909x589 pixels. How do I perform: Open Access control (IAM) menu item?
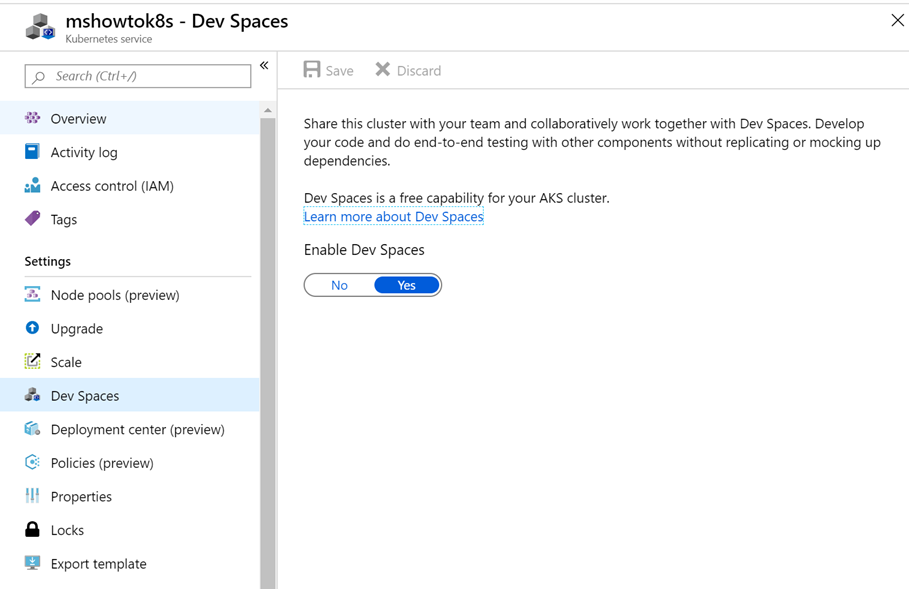pyautogui.click(x=130, y=186)
